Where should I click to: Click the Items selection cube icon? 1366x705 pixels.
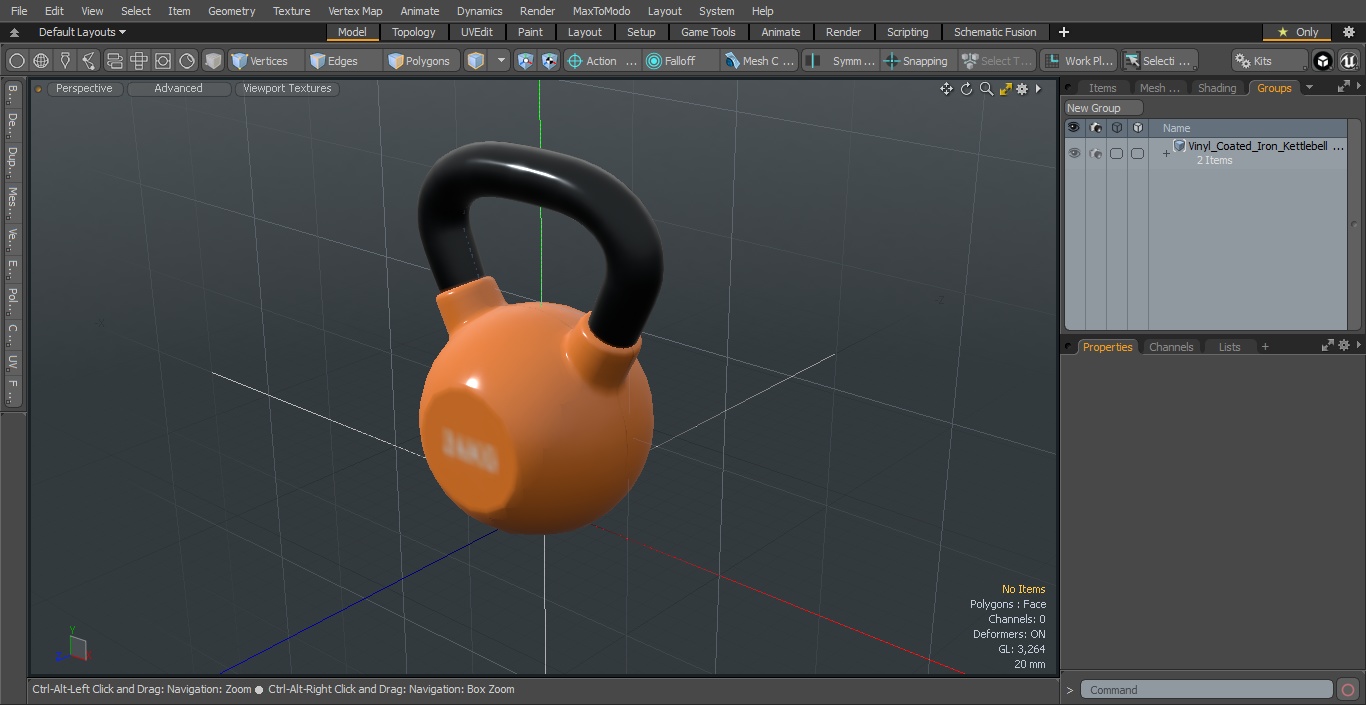click(x=477, y=61)
